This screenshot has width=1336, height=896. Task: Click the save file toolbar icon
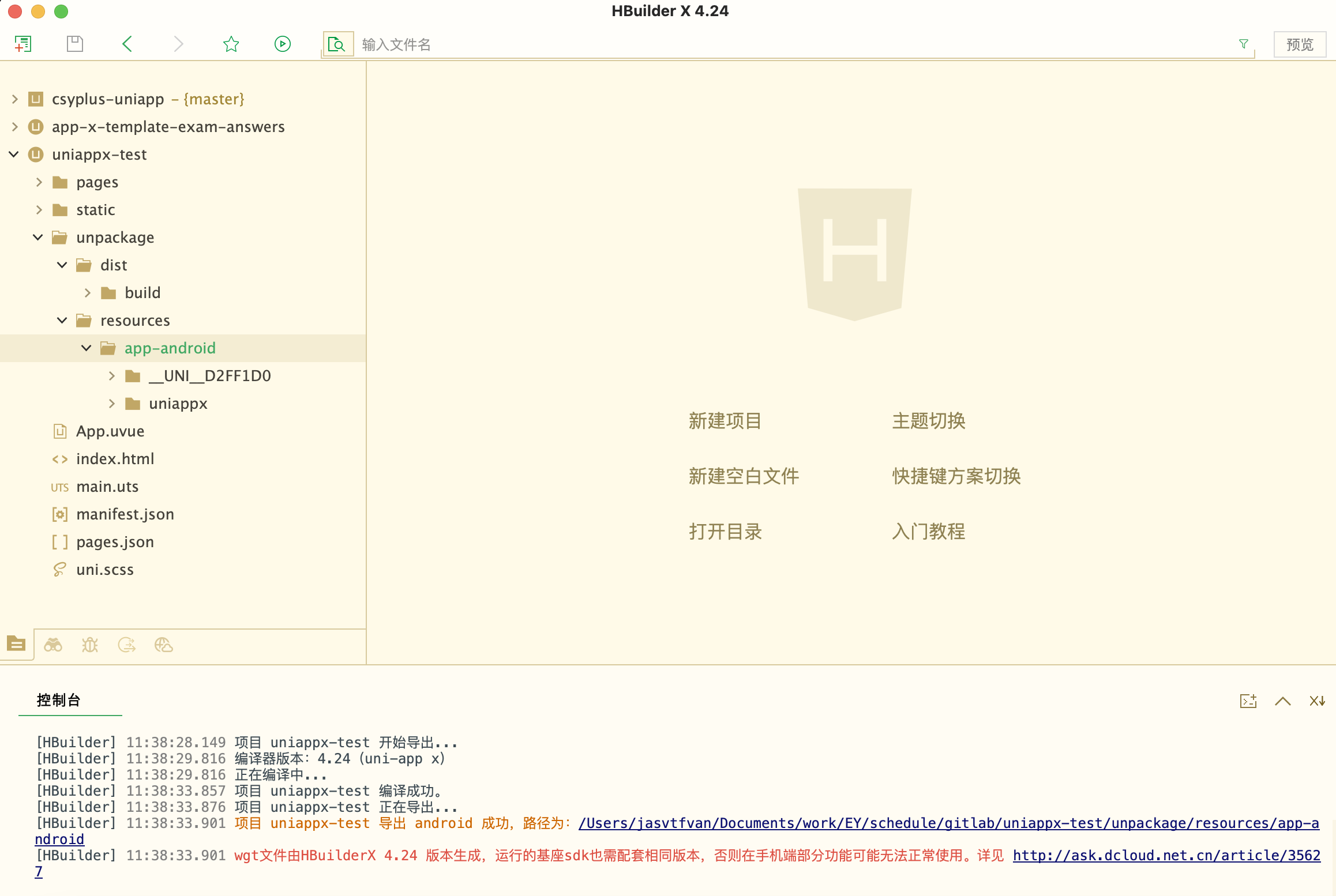click(x=75, y=44)
